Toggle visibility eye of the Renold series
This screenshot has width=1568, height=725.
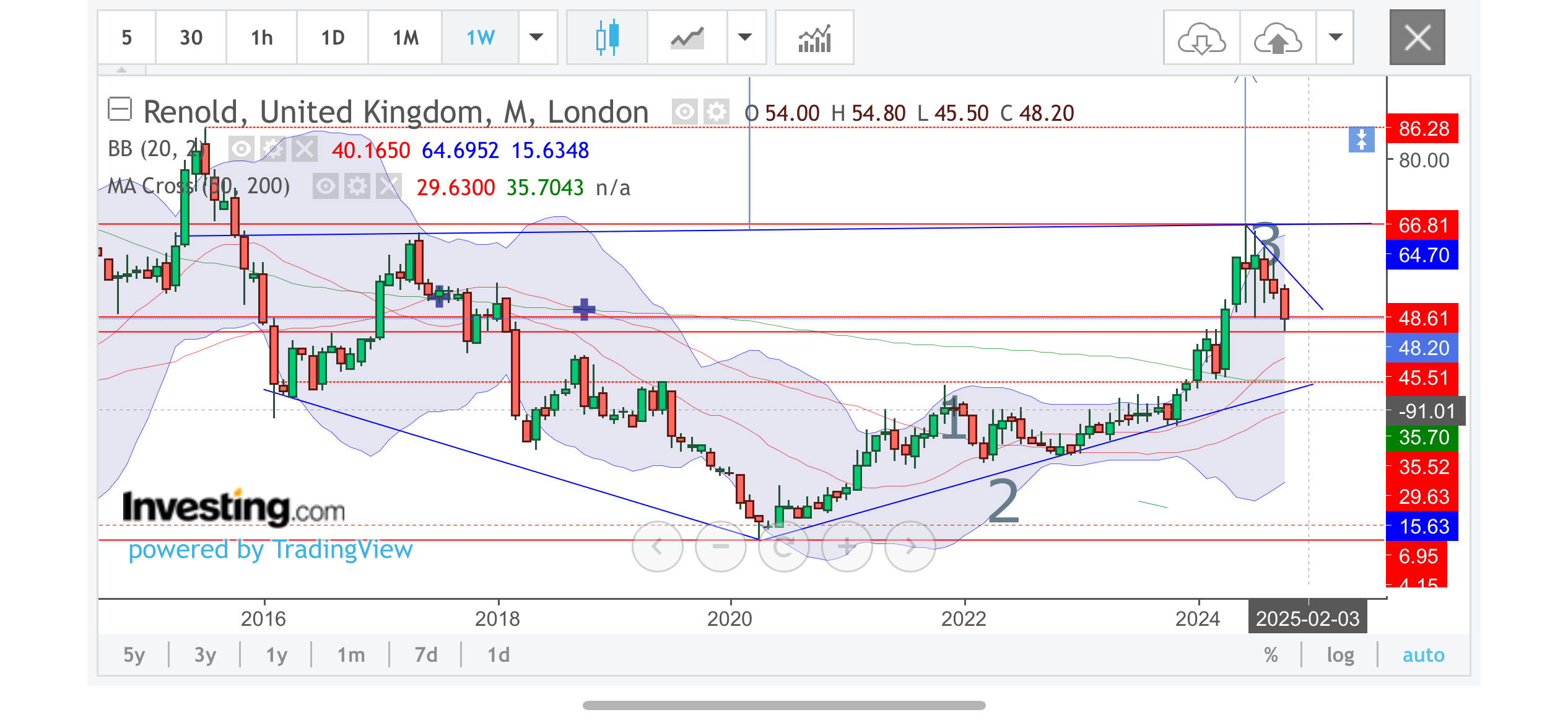coord(685,112)
